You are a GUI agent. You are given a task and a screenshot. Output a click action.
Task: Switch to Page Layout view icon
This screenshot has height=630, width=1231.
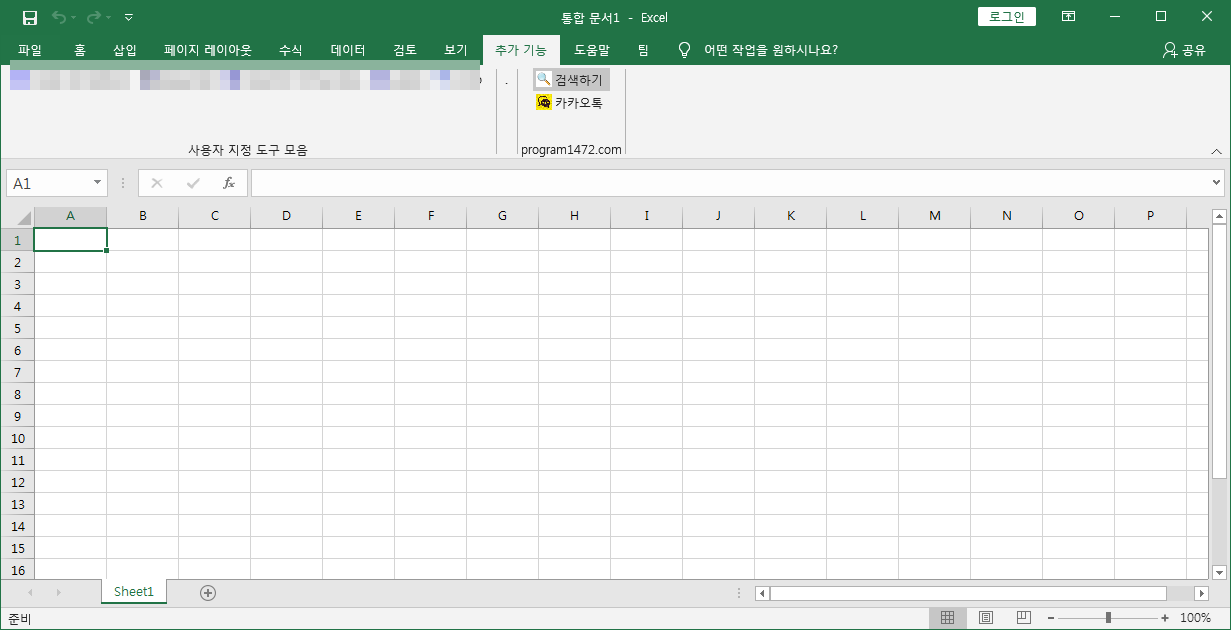(x=985, y=618)
